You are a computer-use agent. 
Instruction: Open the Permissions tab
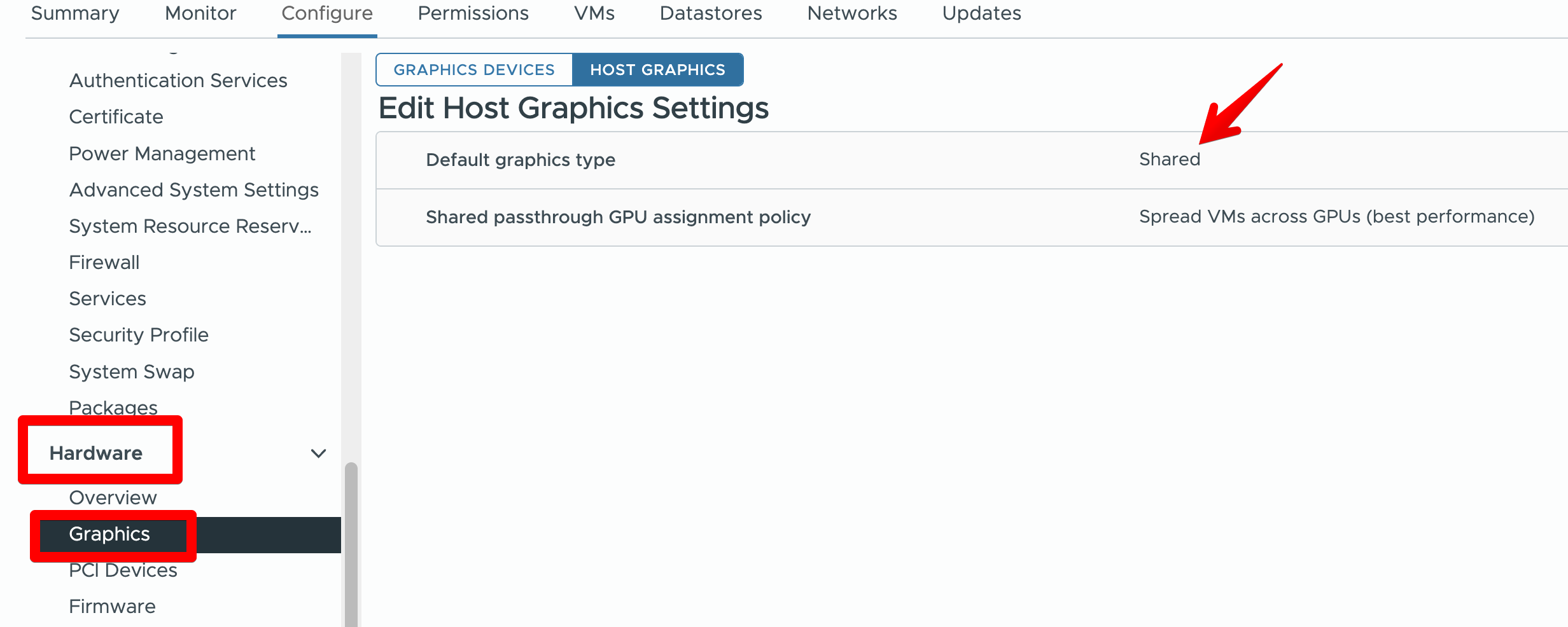point(473,14)
